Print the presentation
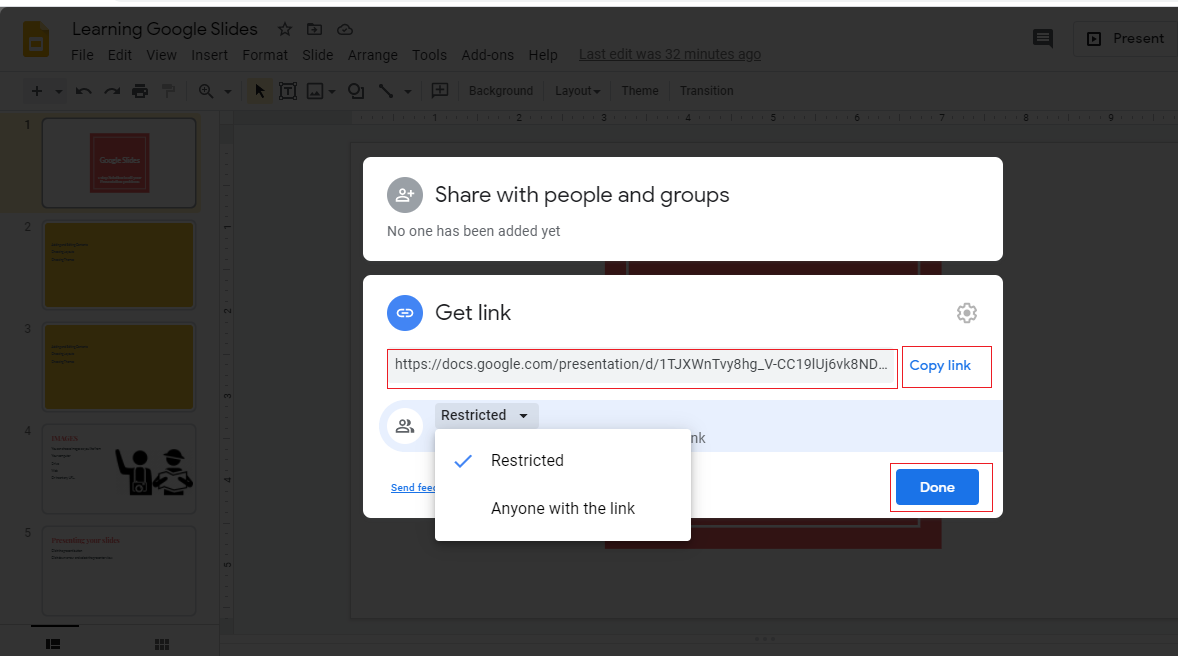Viewport: 1178px width, 656px height. point(140,91)
